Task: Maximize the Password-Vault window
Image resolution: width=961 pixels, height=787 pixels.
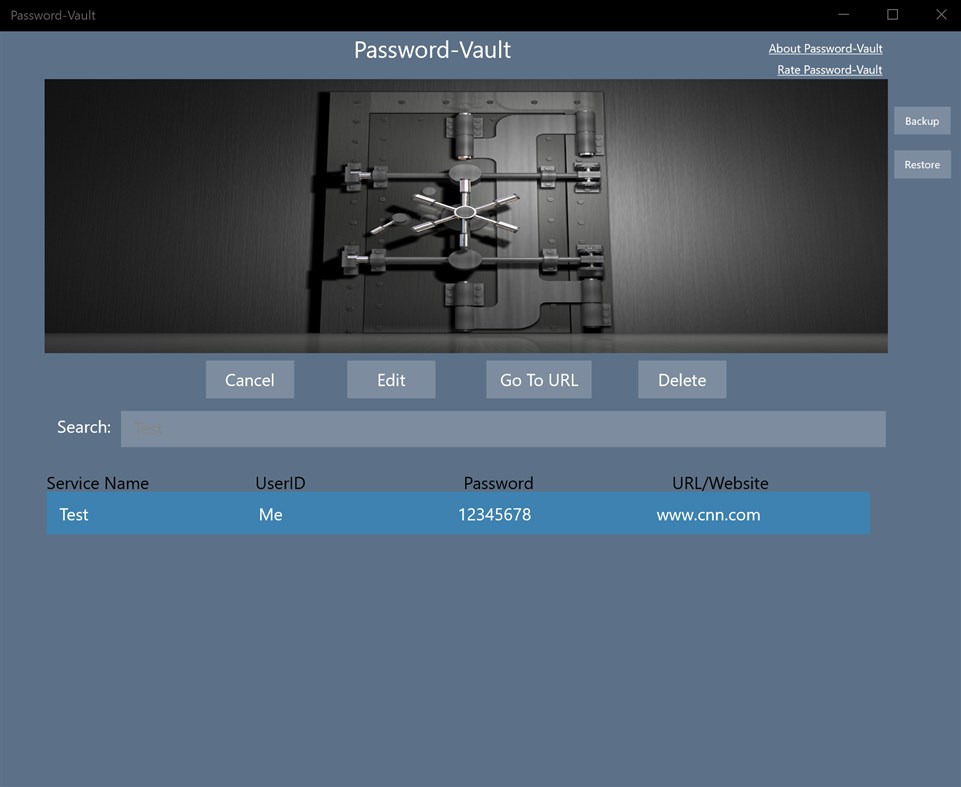Action: pyautogui.click(x=892, y=15)
